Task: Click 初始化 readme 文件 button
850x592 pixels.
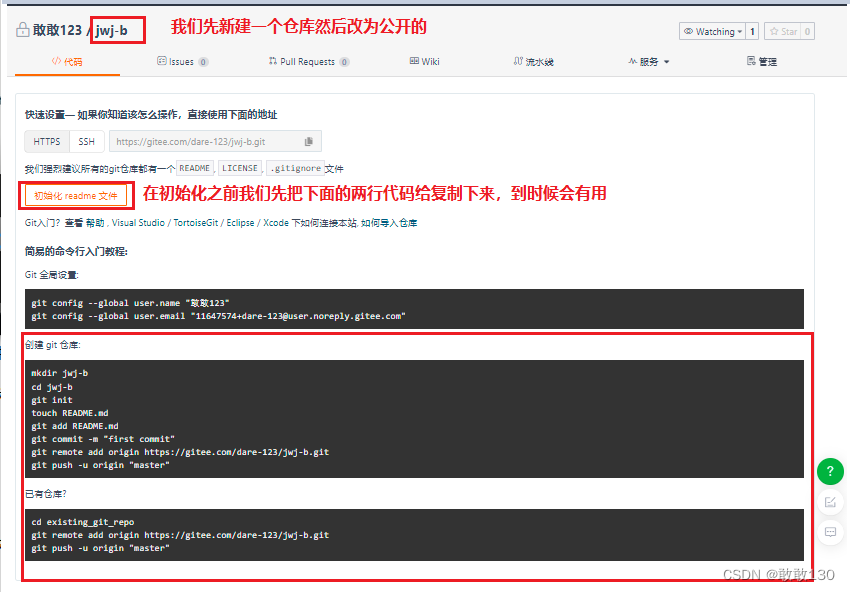Action: [x=76, y=196]
